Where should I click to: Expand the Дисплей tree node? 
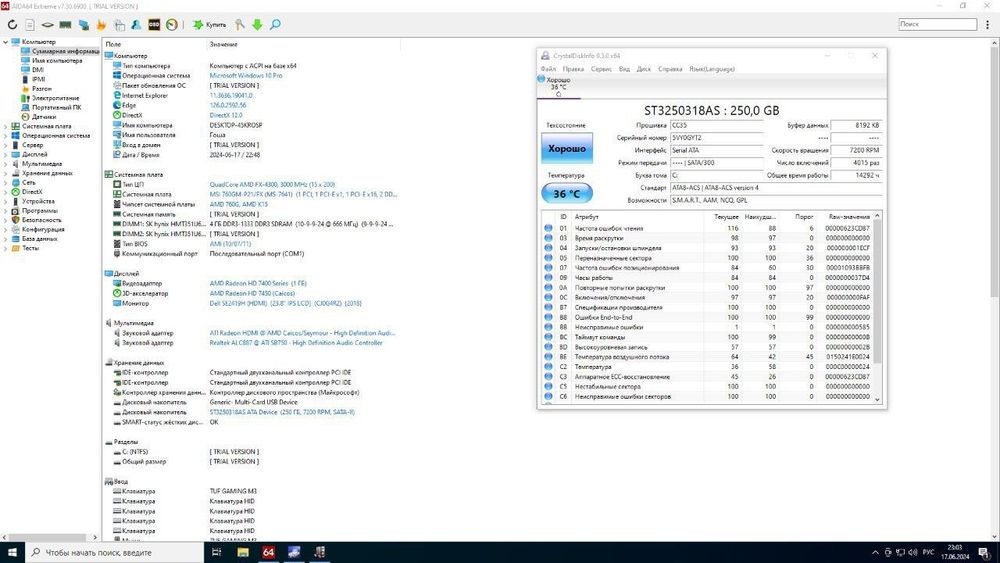pyautogui.click(x=5, y=154)
